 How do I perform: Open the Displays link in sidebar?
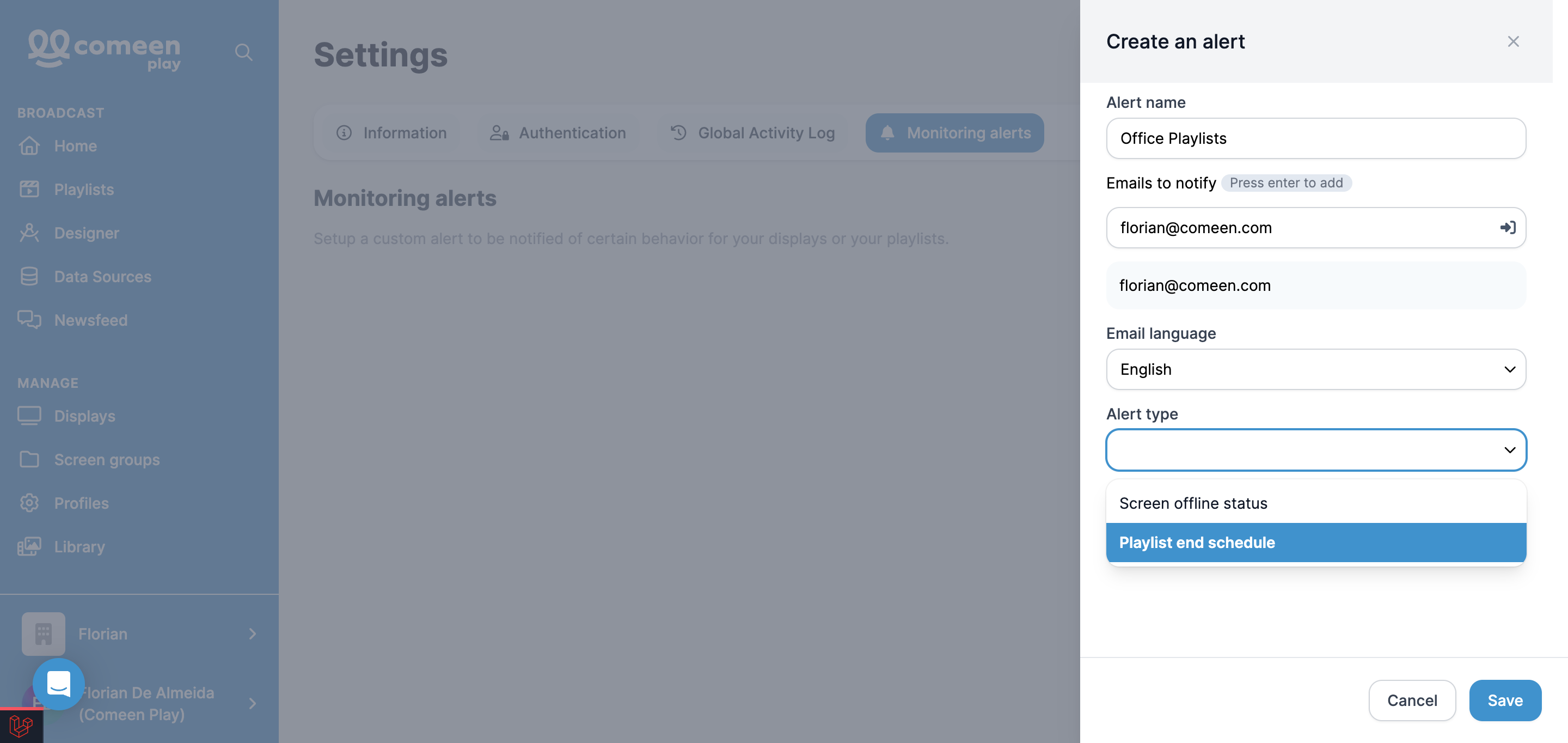click(x=84, y=416)
